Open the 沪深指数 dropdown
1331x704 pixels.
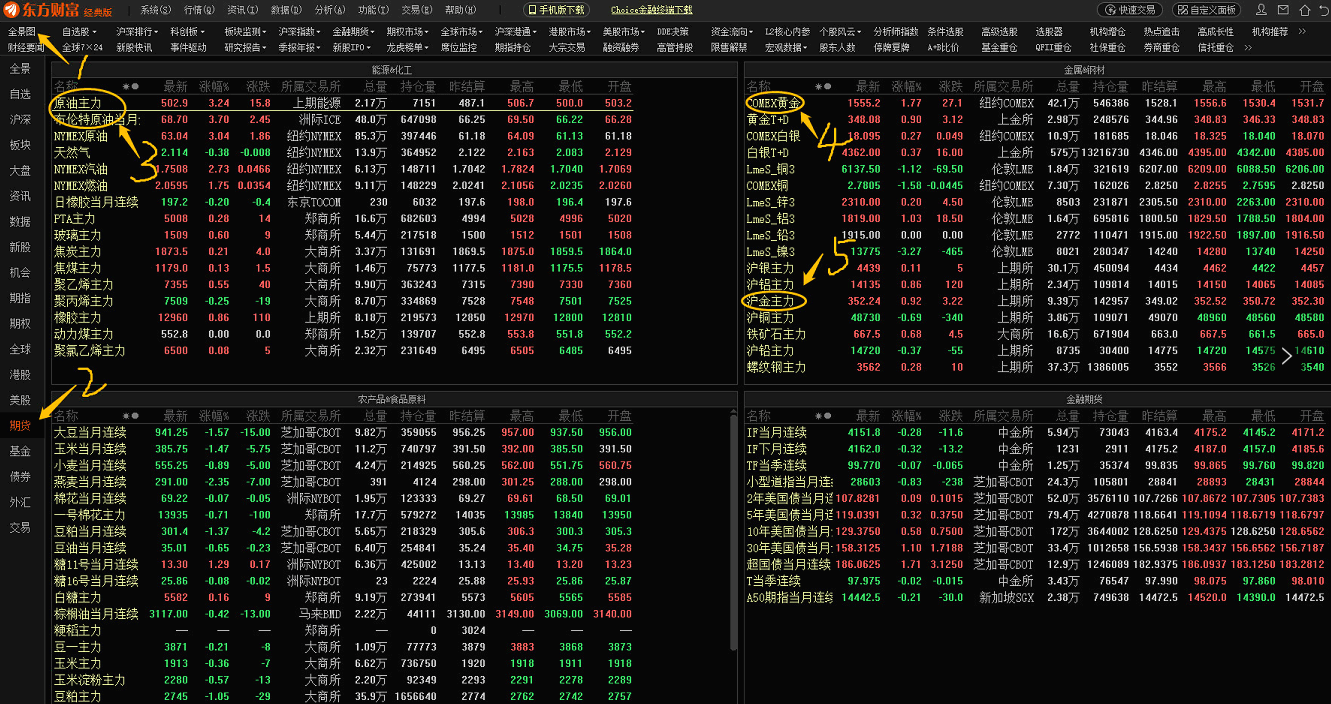[x=298, y=32]
